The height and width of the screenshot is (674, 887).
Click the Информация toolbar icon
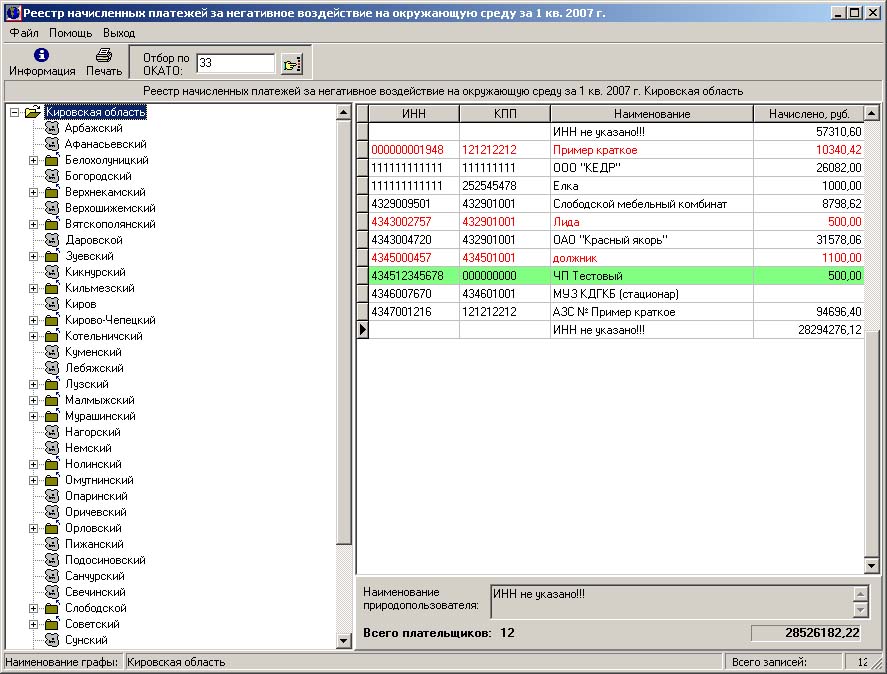click(x=42, y=55)
